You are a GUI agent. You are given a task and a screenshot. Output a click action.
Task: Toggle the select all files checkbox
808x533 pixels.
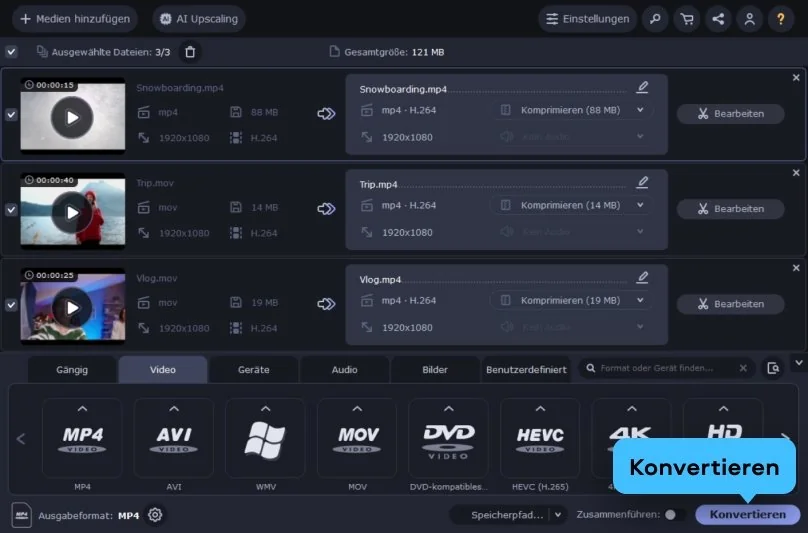[11, 52]
